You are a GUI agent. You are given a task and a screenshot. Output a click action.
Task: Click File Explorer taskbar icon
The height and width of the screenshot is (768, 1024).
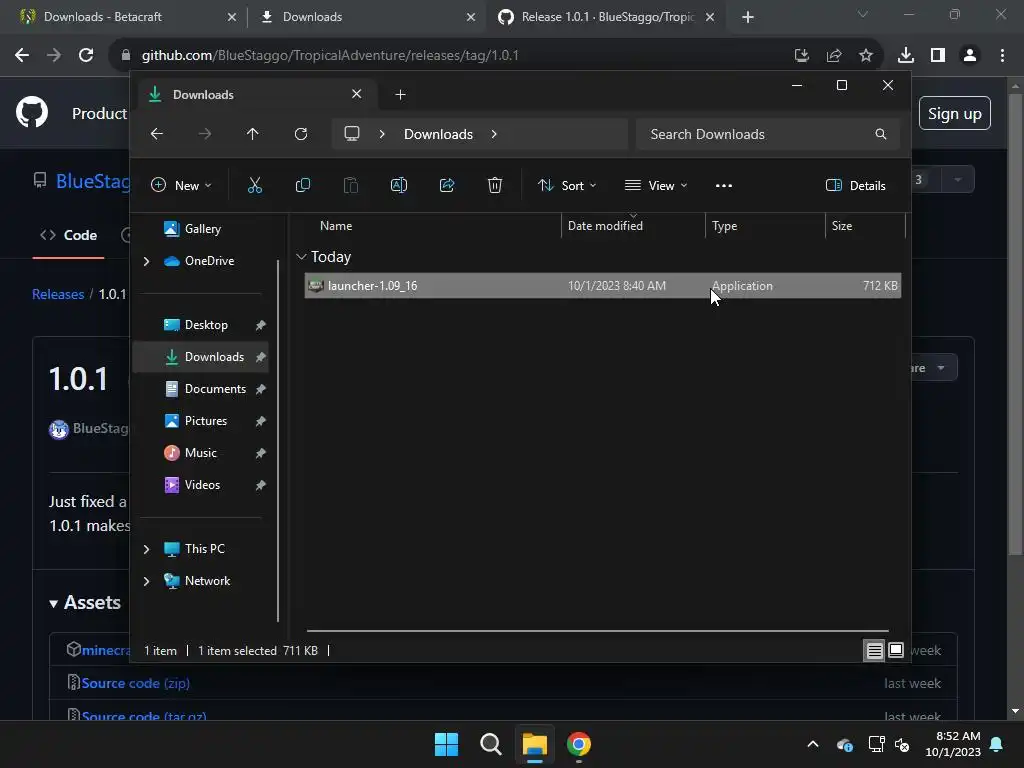click(535, 744)
